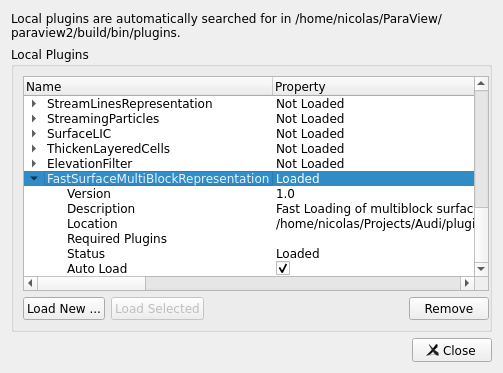Click the Load New ... button

click(64, 309)
